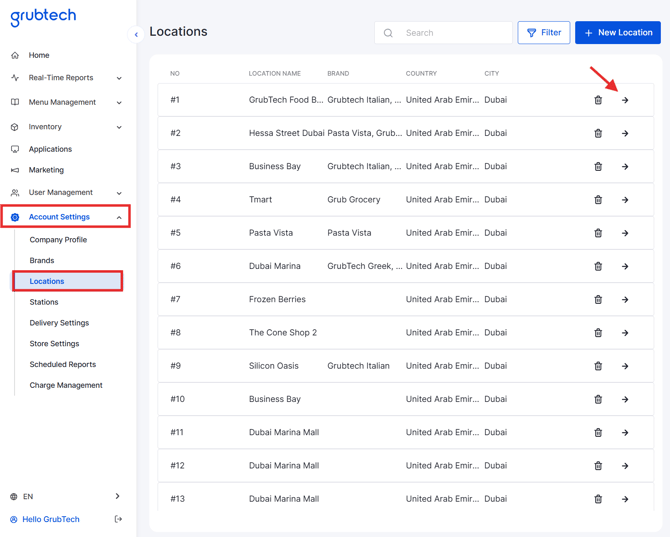Delete the Frozen Berries location
Screen dimensions: 670x537
[598, 299]
